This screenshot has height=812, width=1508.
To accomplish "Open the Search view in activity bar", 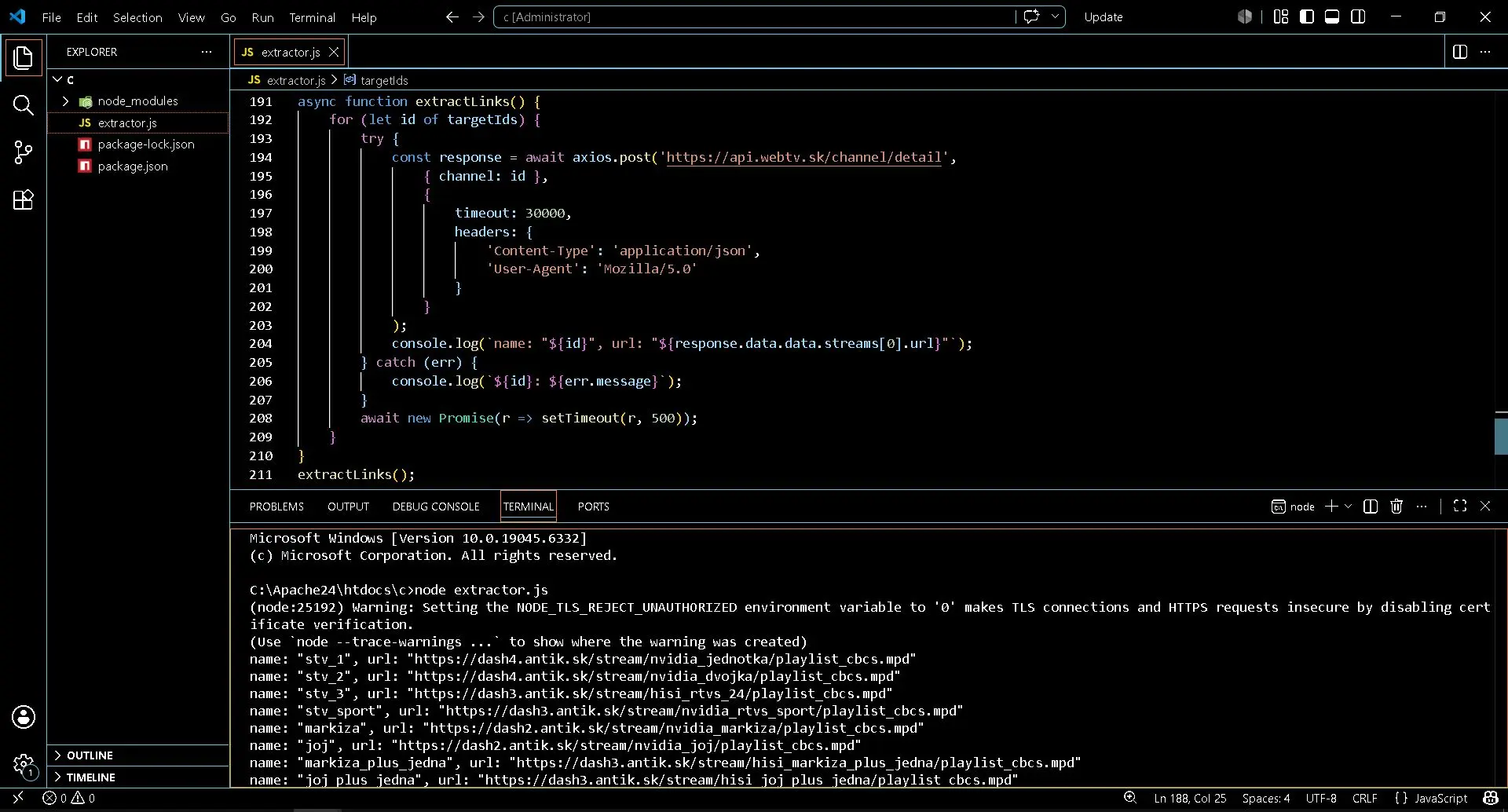I will (x=24, y=105).
